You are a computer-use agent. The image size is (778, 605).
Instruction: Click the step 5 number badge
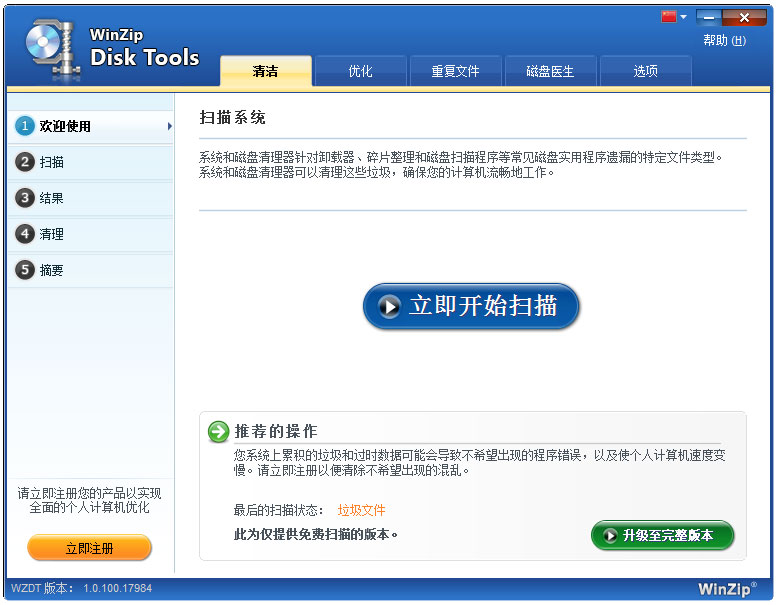(x=24, y=270)
